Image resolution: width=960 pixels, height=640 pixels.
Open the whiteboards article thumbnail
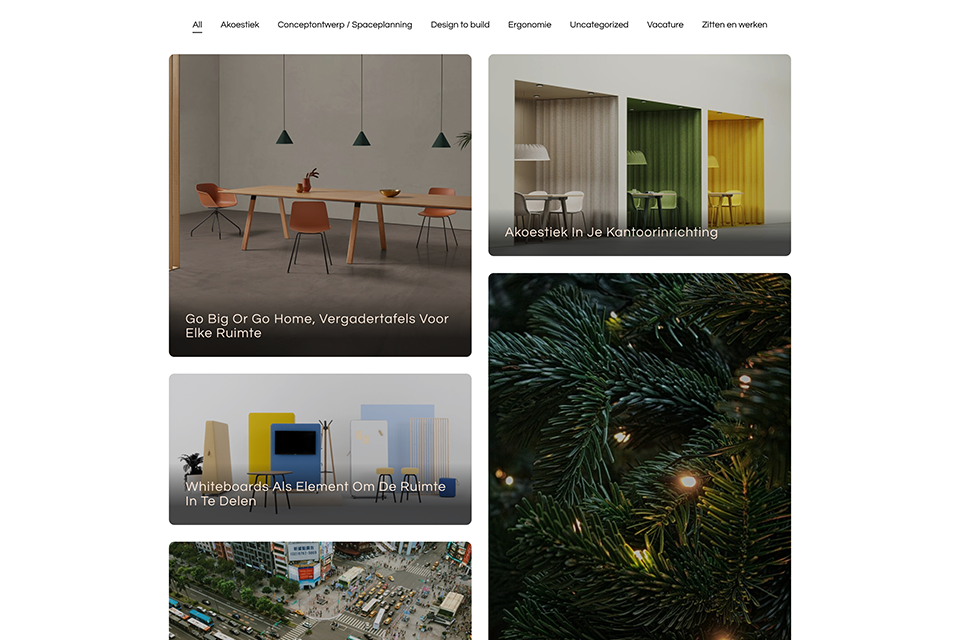(320, 449)
